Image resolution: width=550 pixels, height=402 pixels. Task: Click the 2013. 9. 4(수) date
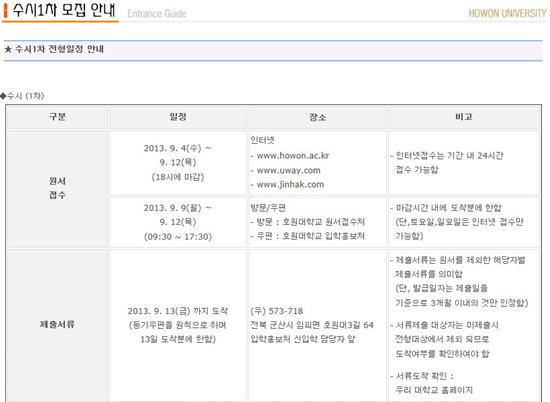172,148
